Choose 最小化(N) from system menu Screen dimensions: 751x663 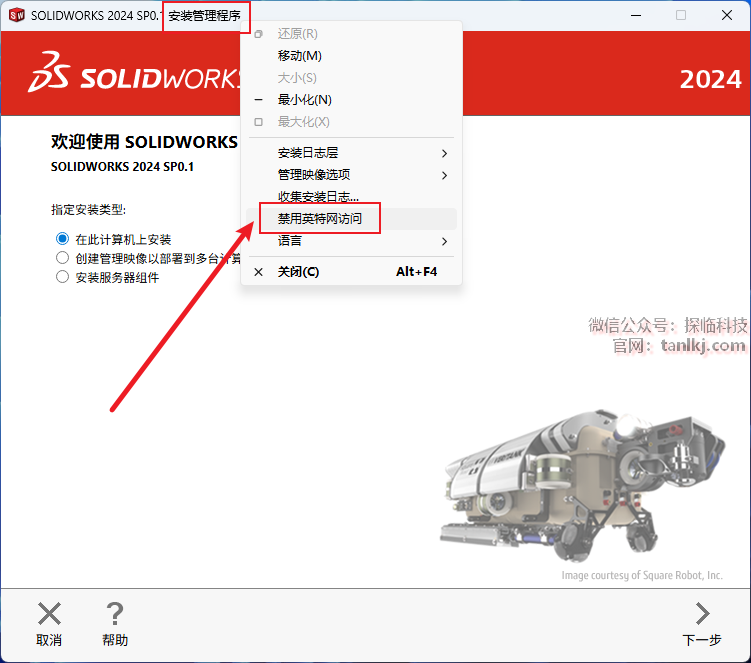coord(351,100)
